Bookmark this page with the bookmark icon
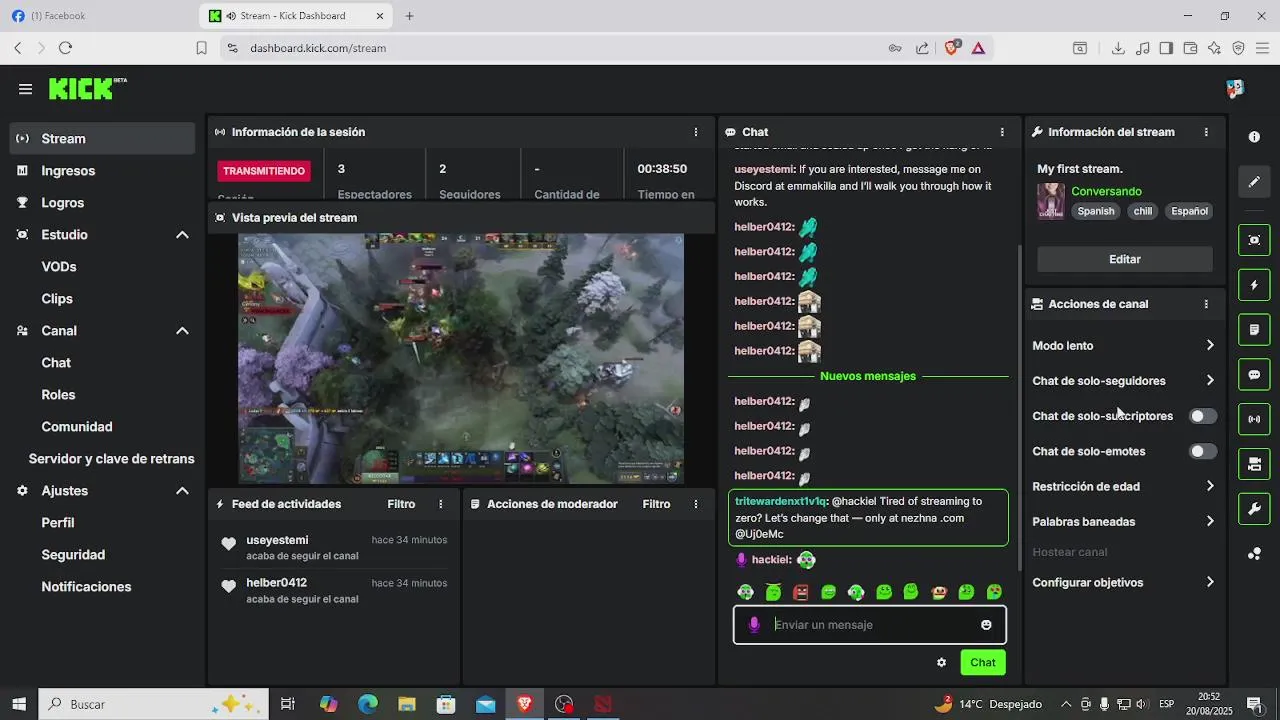The height and width of the screenshot is (720, 1280). point(201,48)
